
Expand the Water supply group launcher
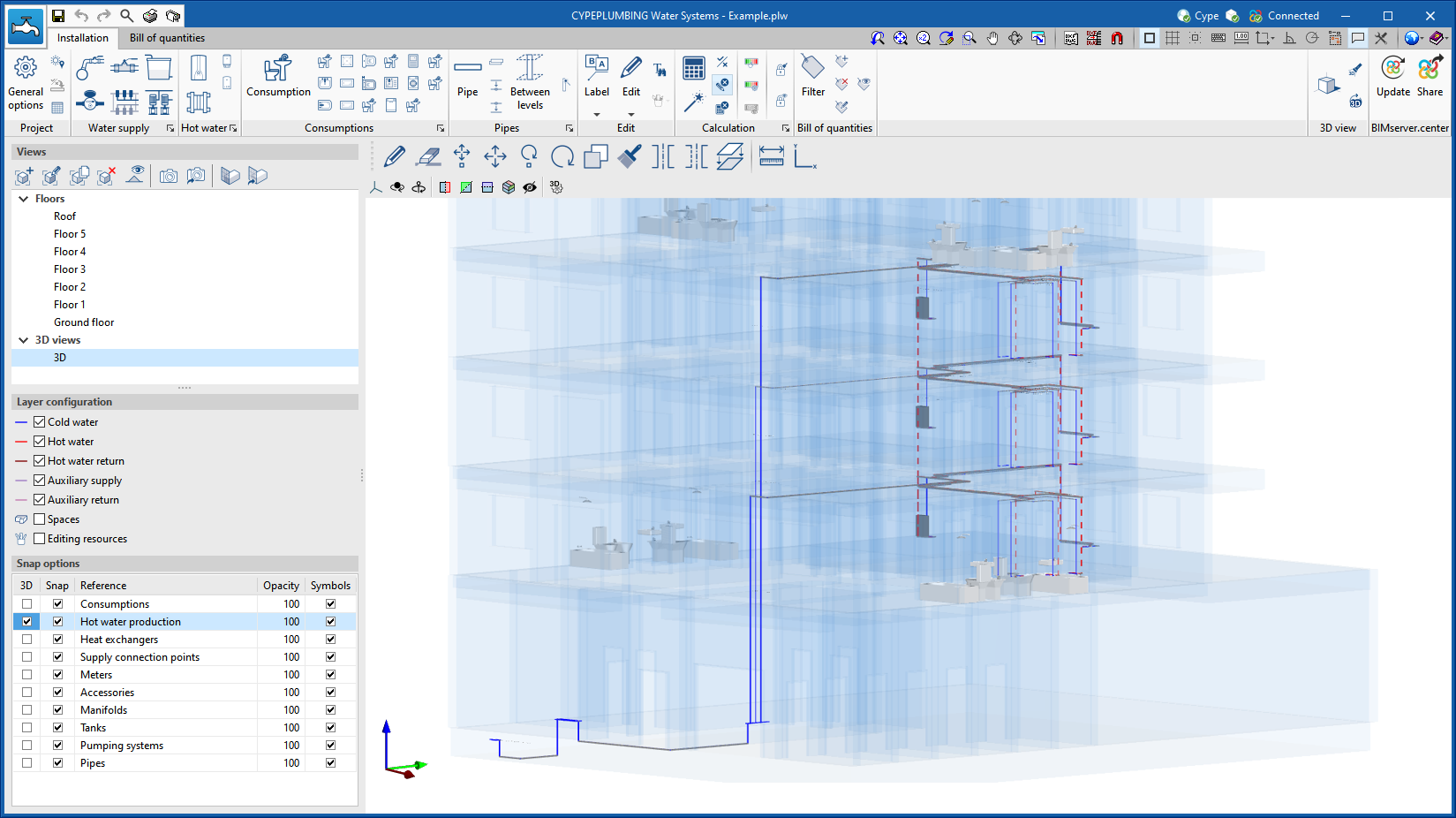(x=170, y=128)
